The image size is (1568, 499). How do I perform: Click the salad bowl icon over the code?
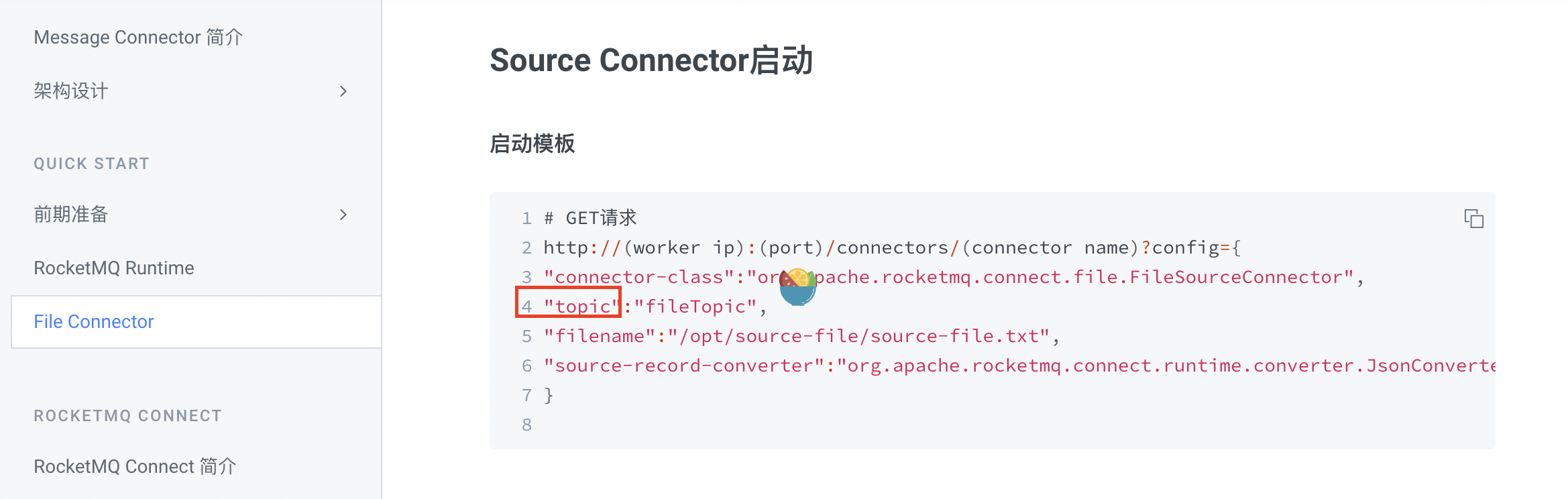coord(797,286)
